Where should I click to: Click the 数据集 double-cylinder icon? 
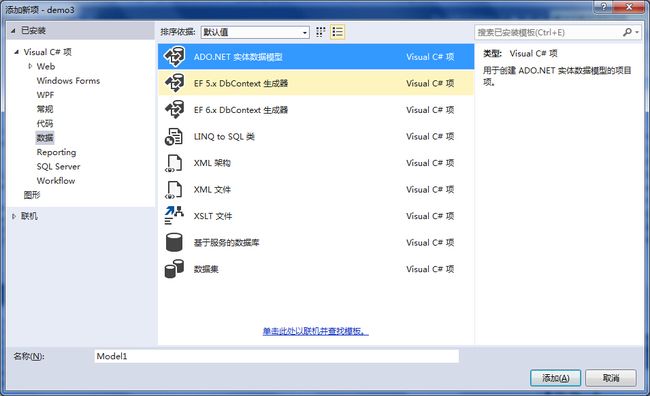174,269
